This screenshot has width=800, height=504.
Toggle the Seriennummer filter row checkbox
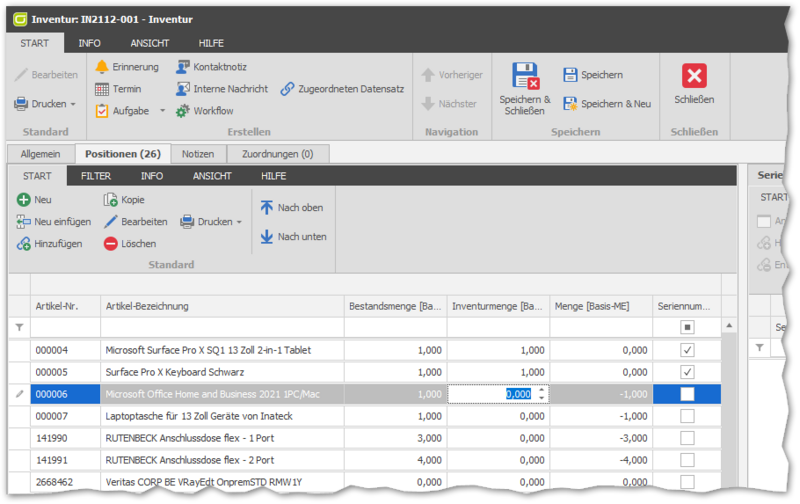(687, 327)
